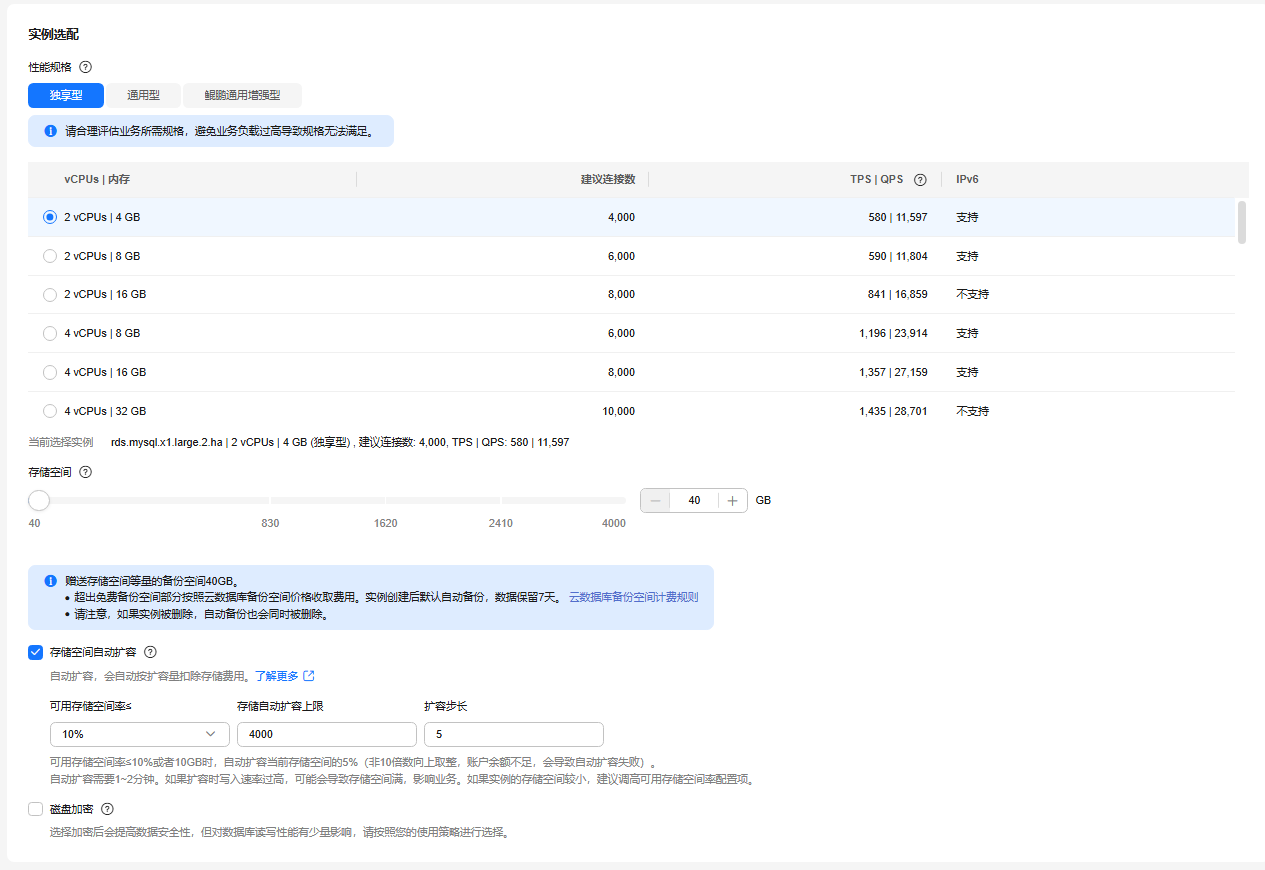
Task: Click external link icon after 了解更多
Action: 309,676
